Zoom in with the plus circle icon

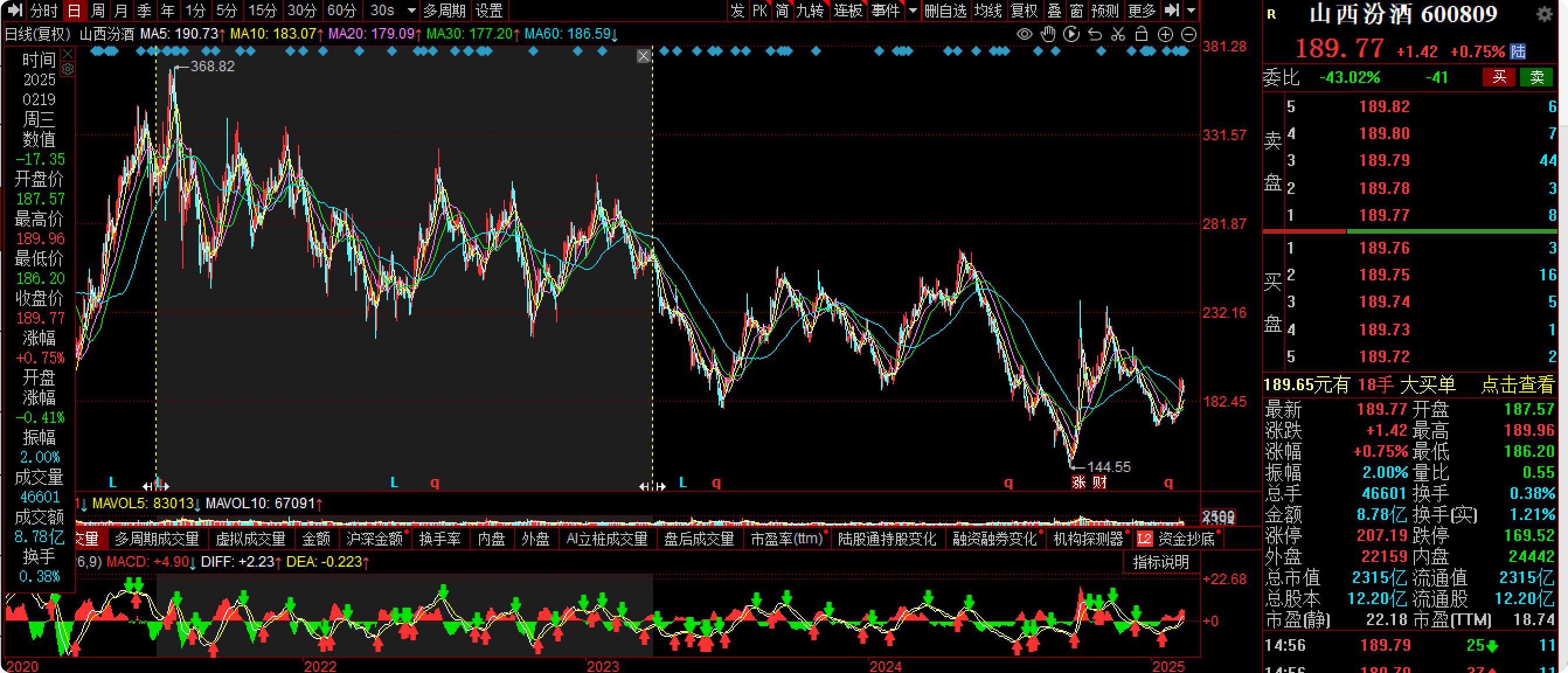point(1165,34)
